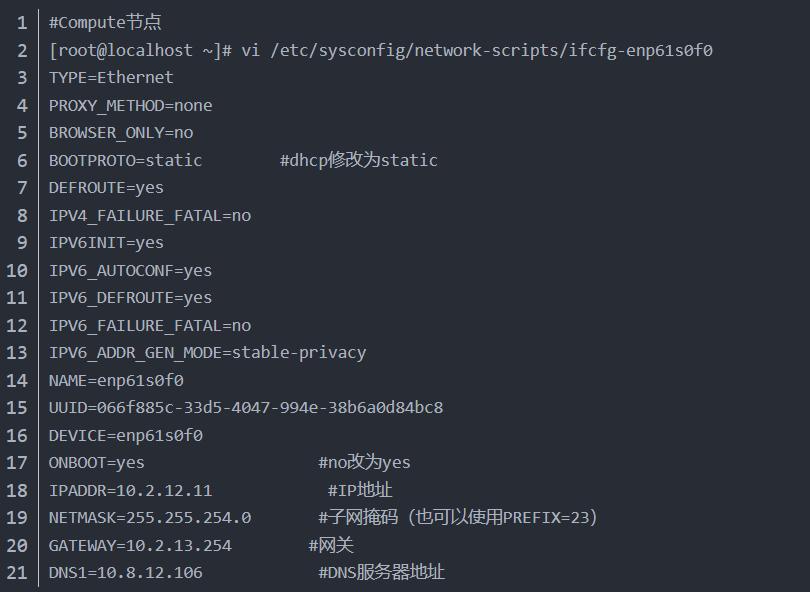Click the vi ifcfg-enp61s0f0 command line
This screenshot has width=810, height=592.
380,50
